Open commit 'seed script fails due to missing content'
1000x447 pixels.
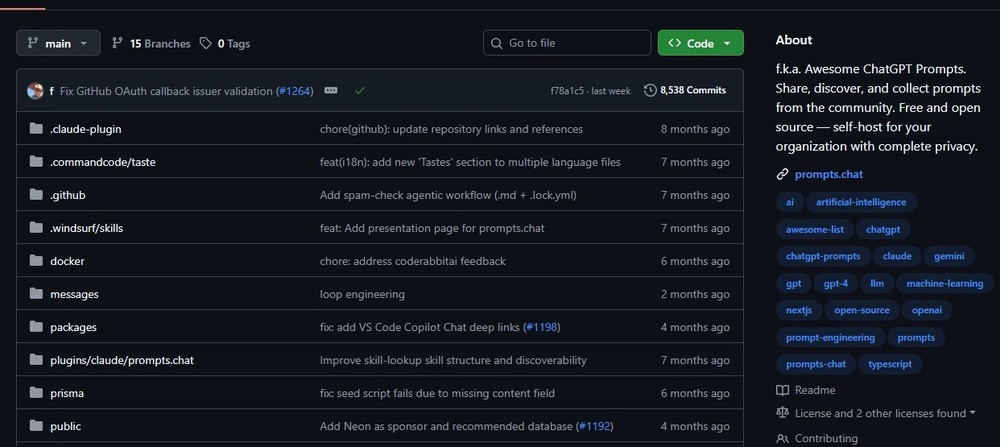(x=437, y=394)
